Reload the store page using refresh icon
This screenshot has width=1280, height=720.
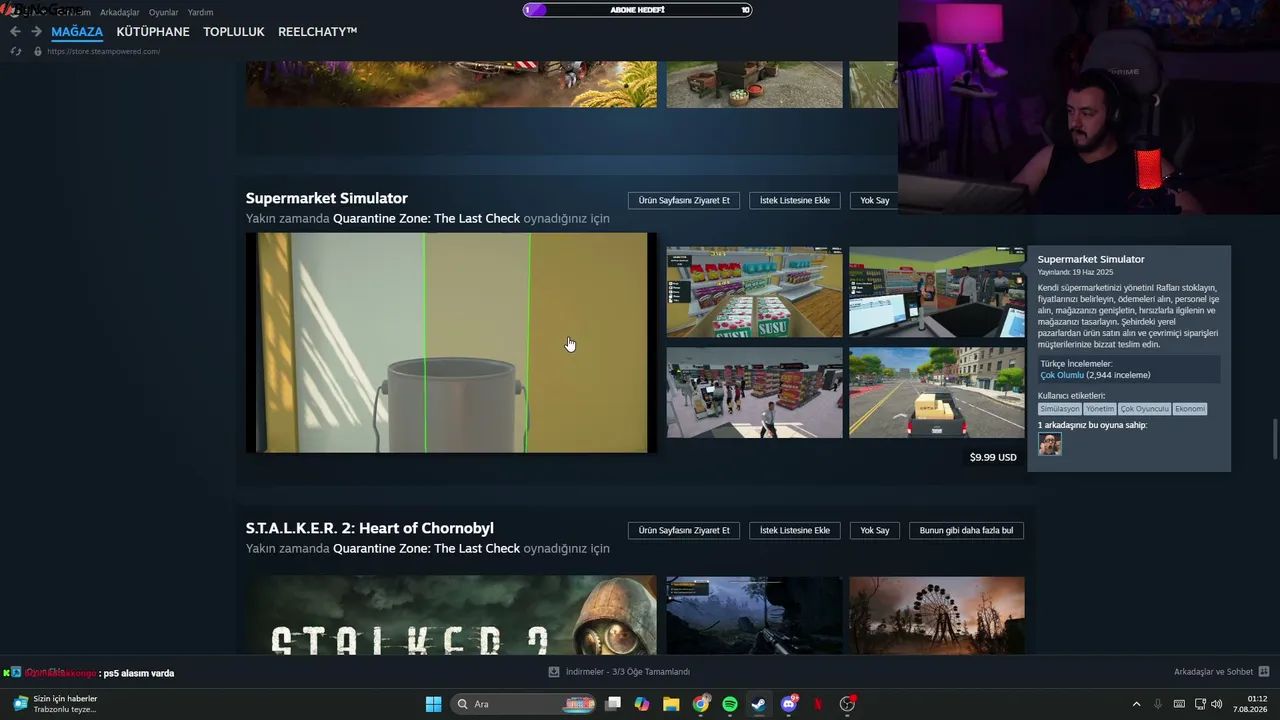click(16, 51)
